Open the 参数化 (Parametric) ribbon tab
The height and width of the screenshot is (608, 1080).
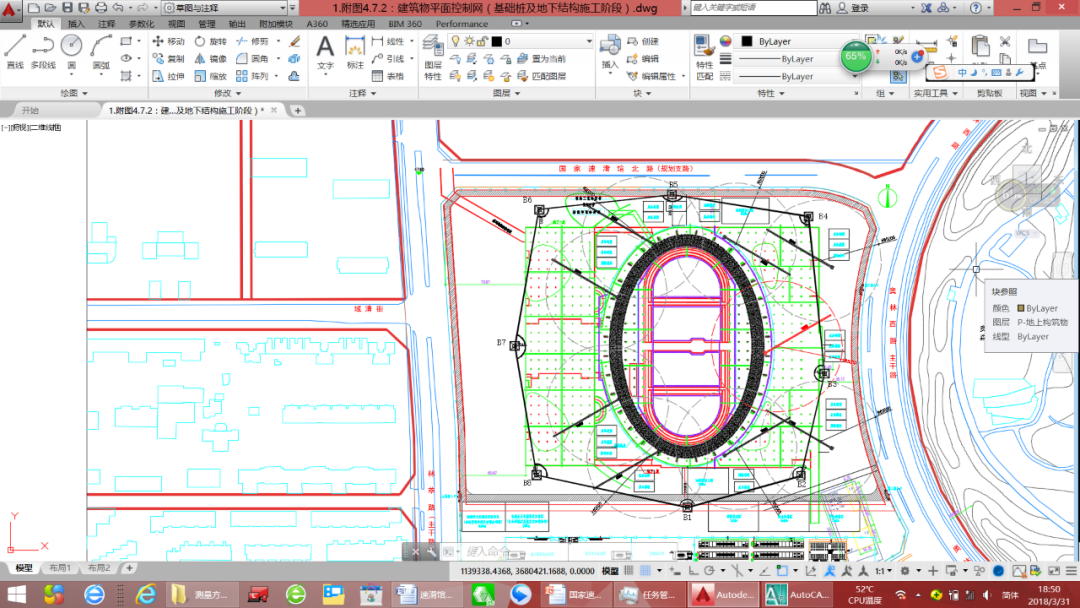click(141, 23)
